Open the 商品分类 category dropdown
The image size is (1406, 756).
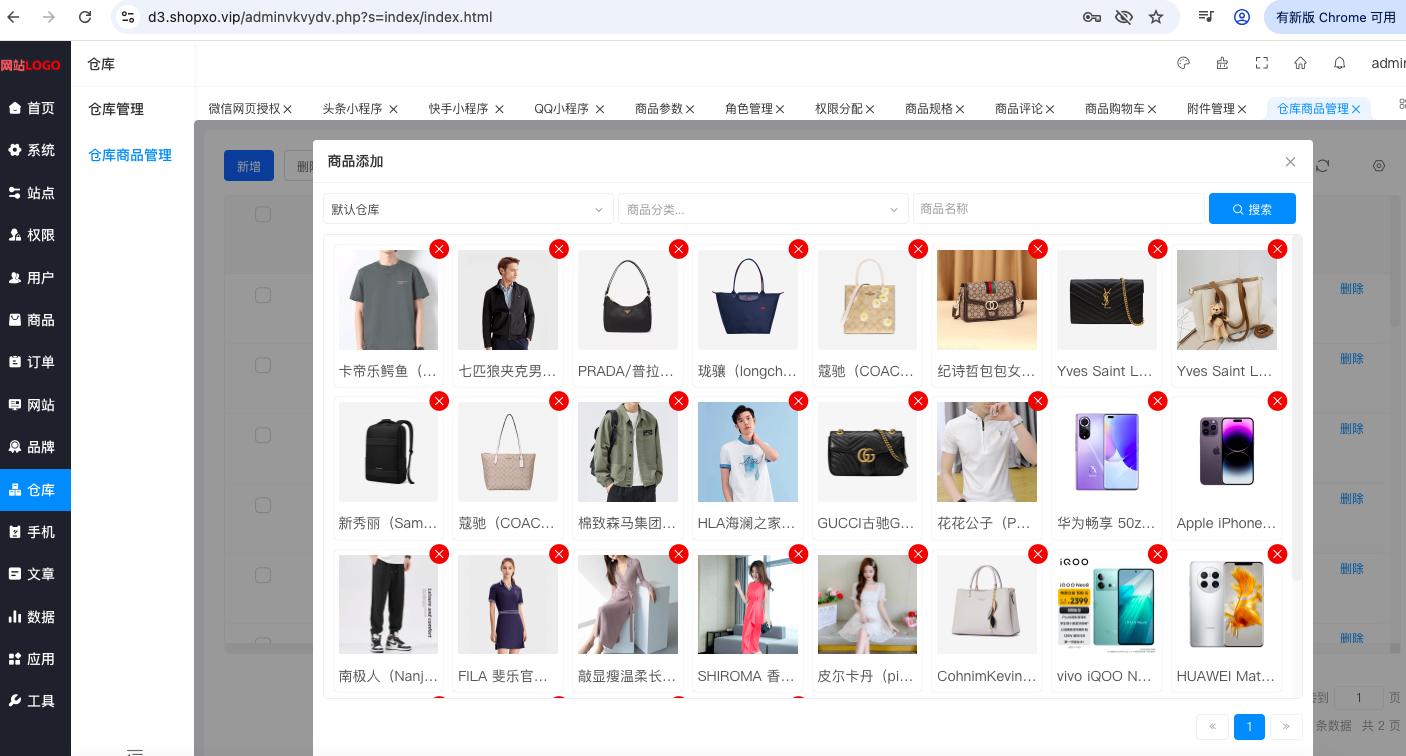click(x=763, y=209)
